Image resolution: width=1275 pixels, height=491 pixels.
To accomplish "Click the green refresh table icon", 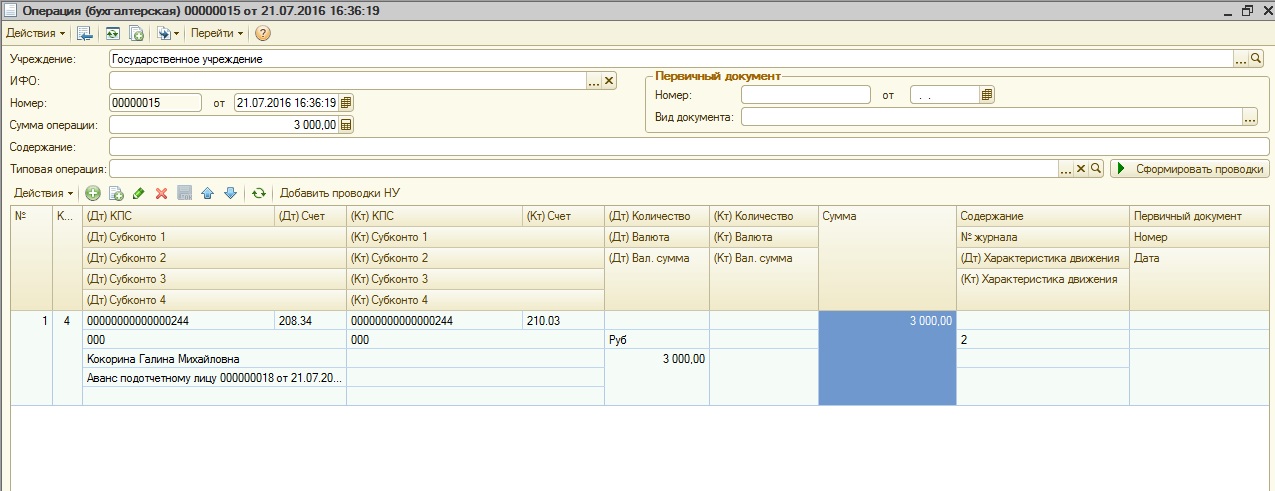I will [259, 193].
